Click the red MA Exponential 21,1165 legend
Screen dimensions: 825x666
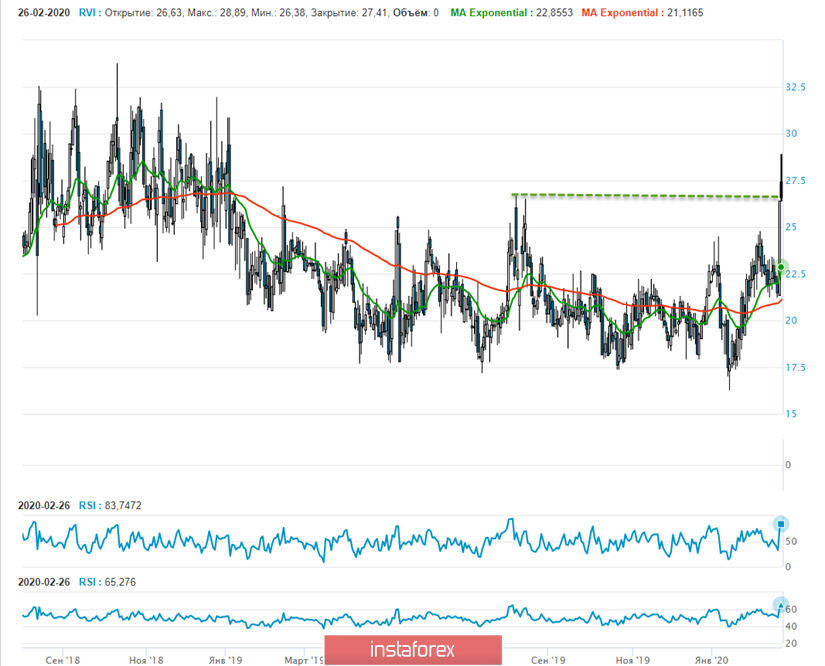tap(642, 13)
